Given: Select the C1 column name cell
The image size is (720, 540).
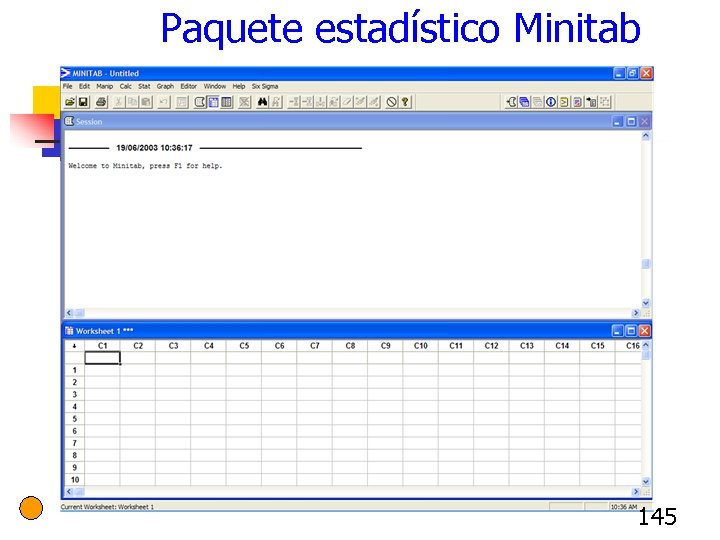Looking at the screenshot, I should [102, 358].
